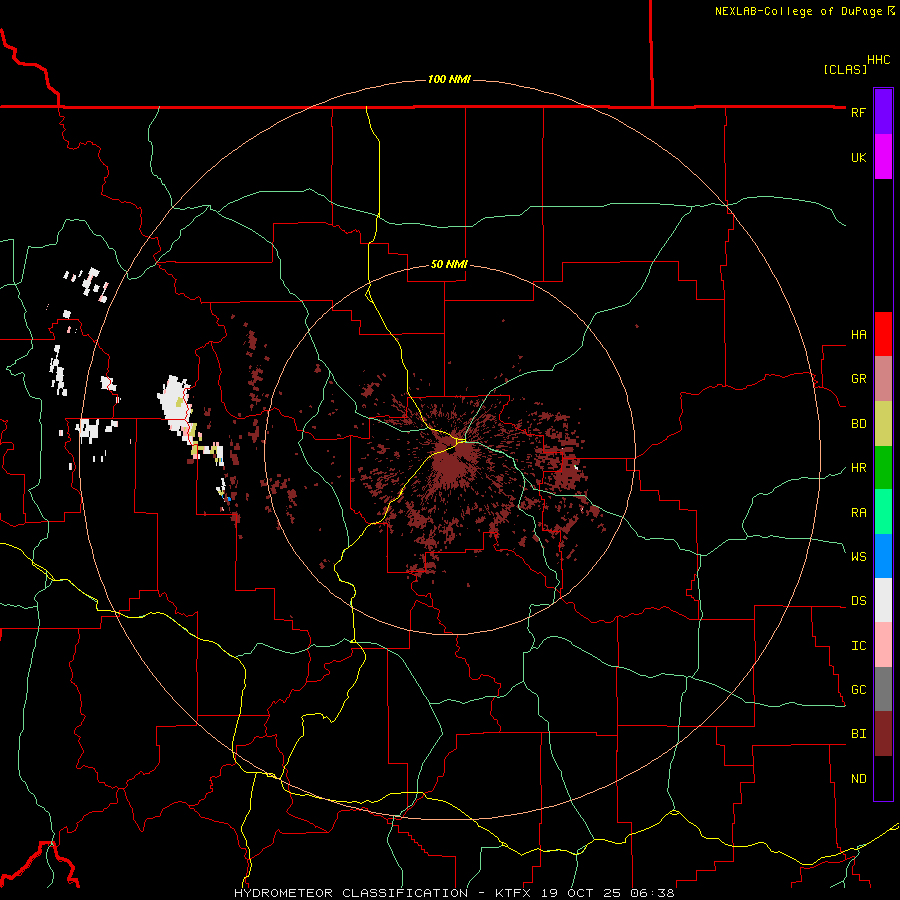Click the ND legend label

click(x=858, y=779)
